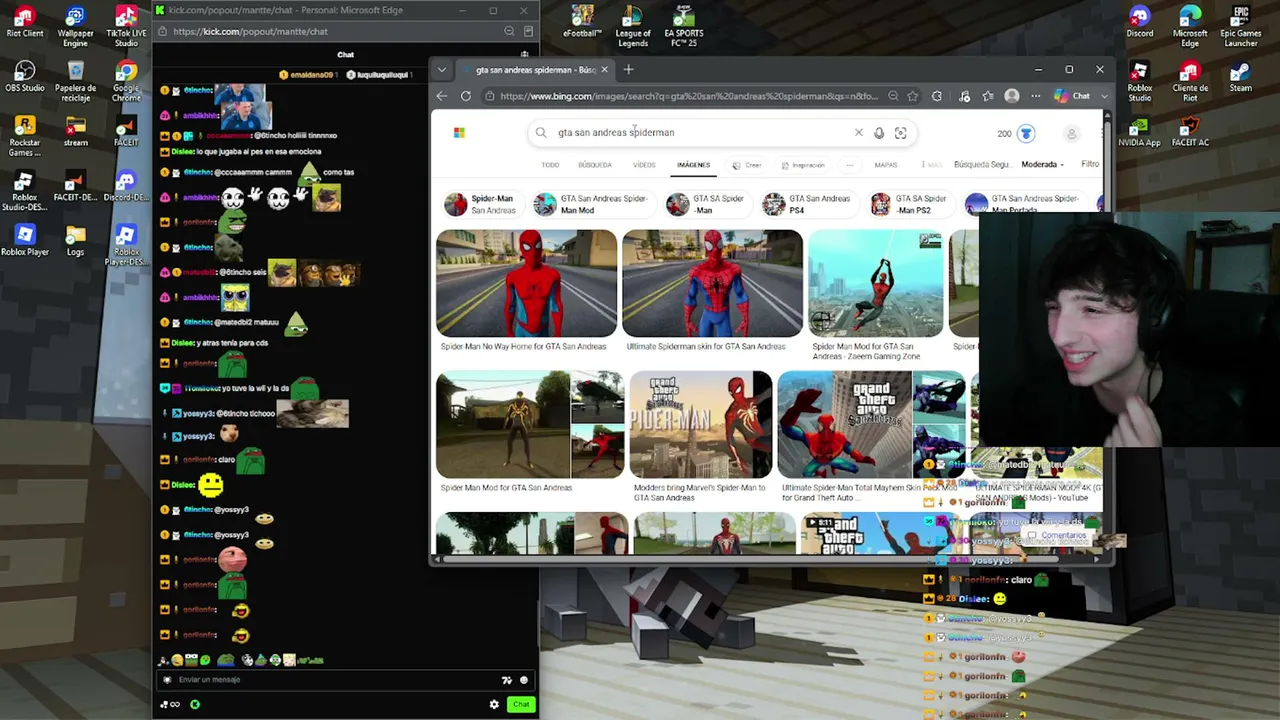Open the Filtro option in Bing images
1280x720 pixels.
point(1090,164)
